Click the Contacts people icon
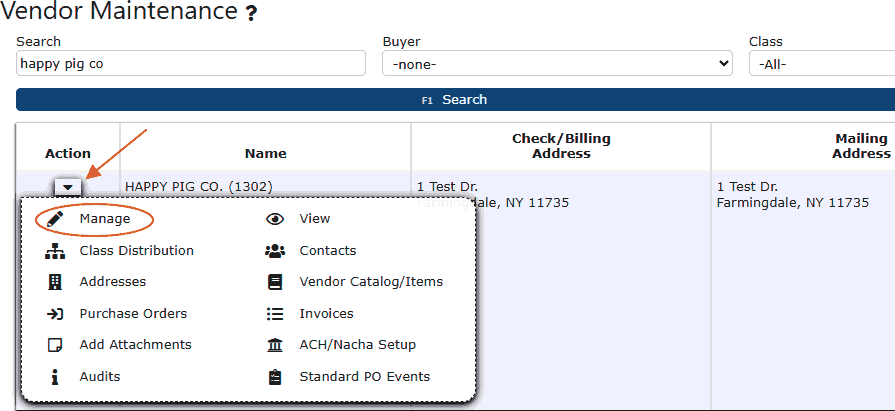 point(275,251)
